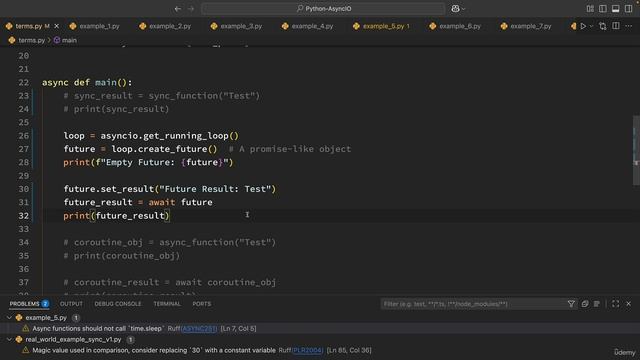This screenshot has height=360, width=640.
Task: Focus the problems filter input field
Action: (x=473, y=304)
